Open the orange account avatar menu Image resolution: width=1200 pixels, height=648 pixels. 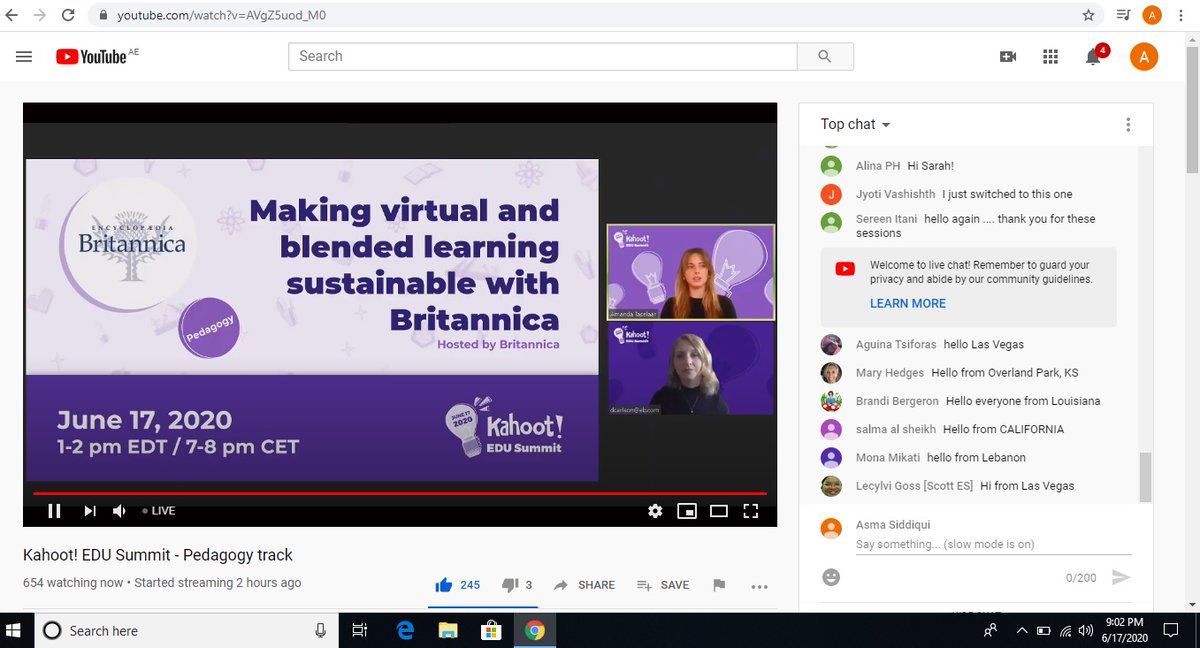coord(1144,56)
